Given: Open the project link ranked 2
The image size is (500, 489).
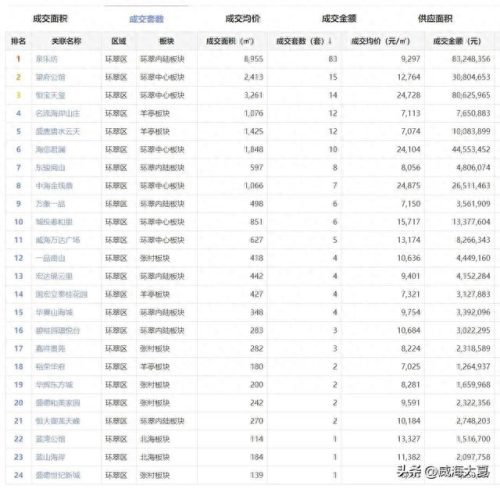Looking at the screenshot, I should pyautogui.click(x=50, y=77).
